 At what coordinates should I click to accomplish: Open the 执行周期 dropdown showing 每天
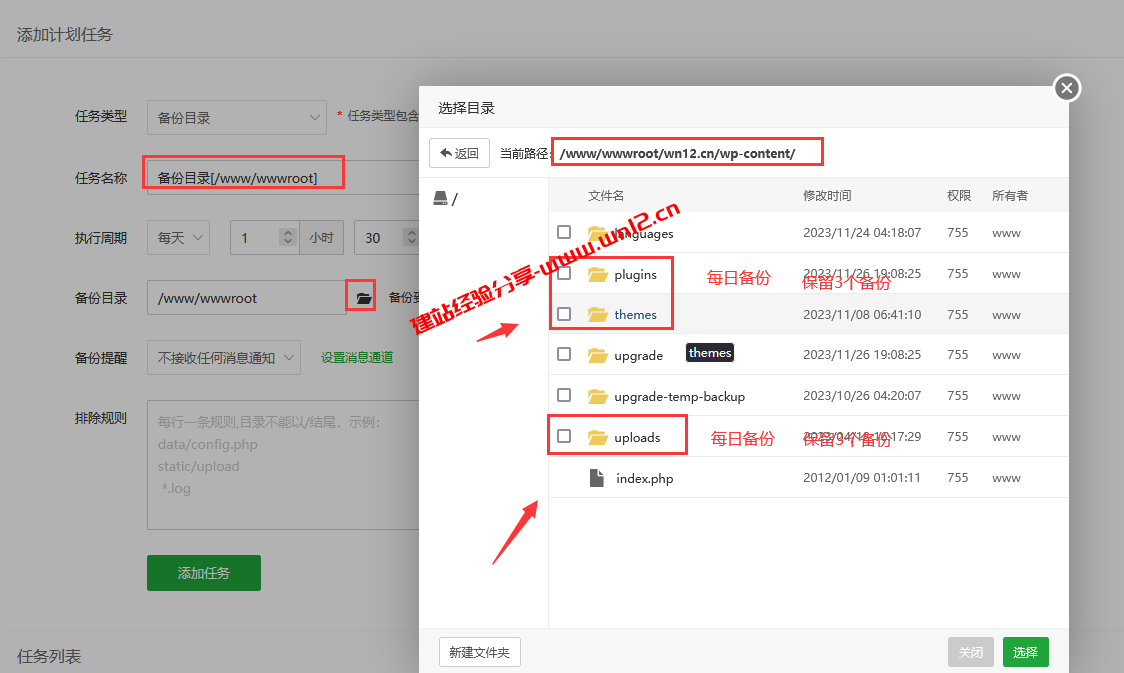tap(178, 237)
